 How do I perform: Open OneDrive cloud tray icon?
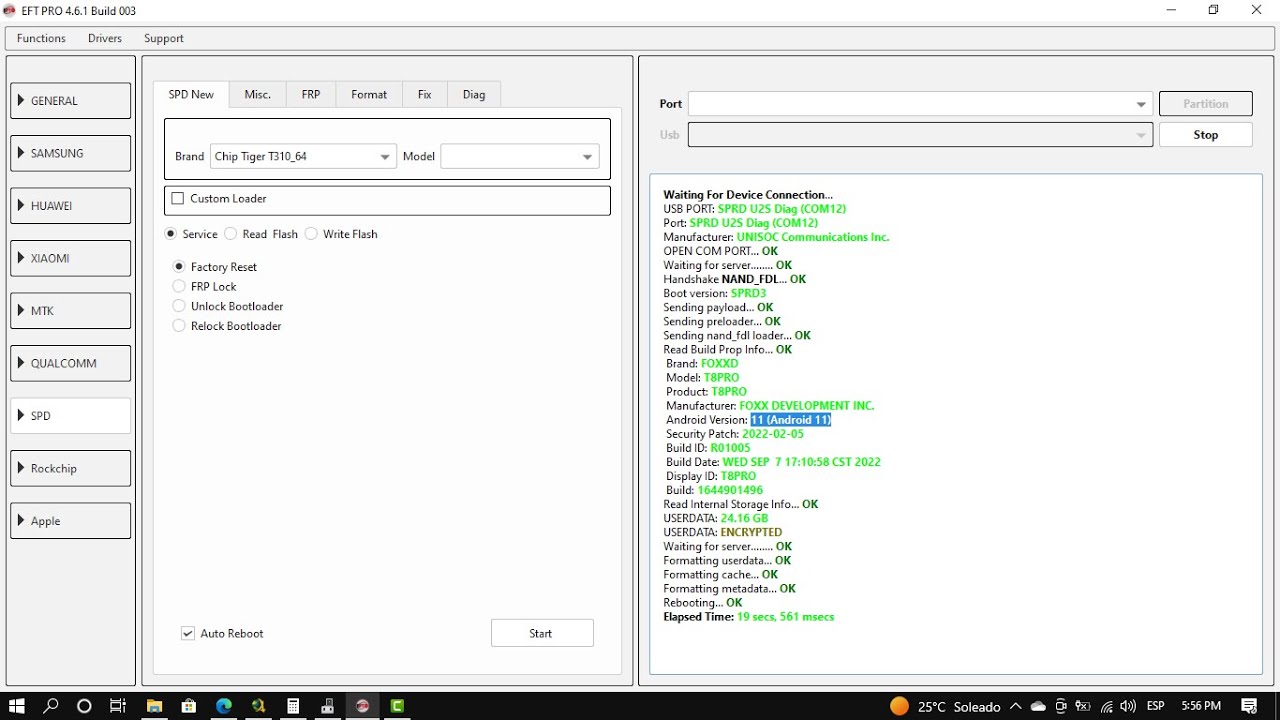coord(1038,706)
